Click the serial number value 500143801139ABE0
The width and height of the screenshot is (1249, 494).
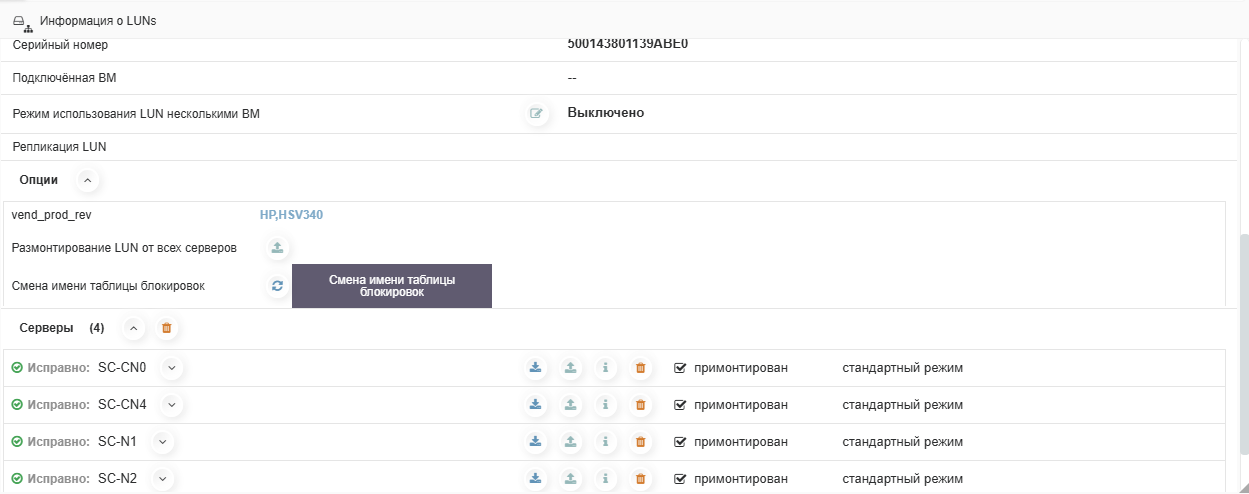pos(627,44)
